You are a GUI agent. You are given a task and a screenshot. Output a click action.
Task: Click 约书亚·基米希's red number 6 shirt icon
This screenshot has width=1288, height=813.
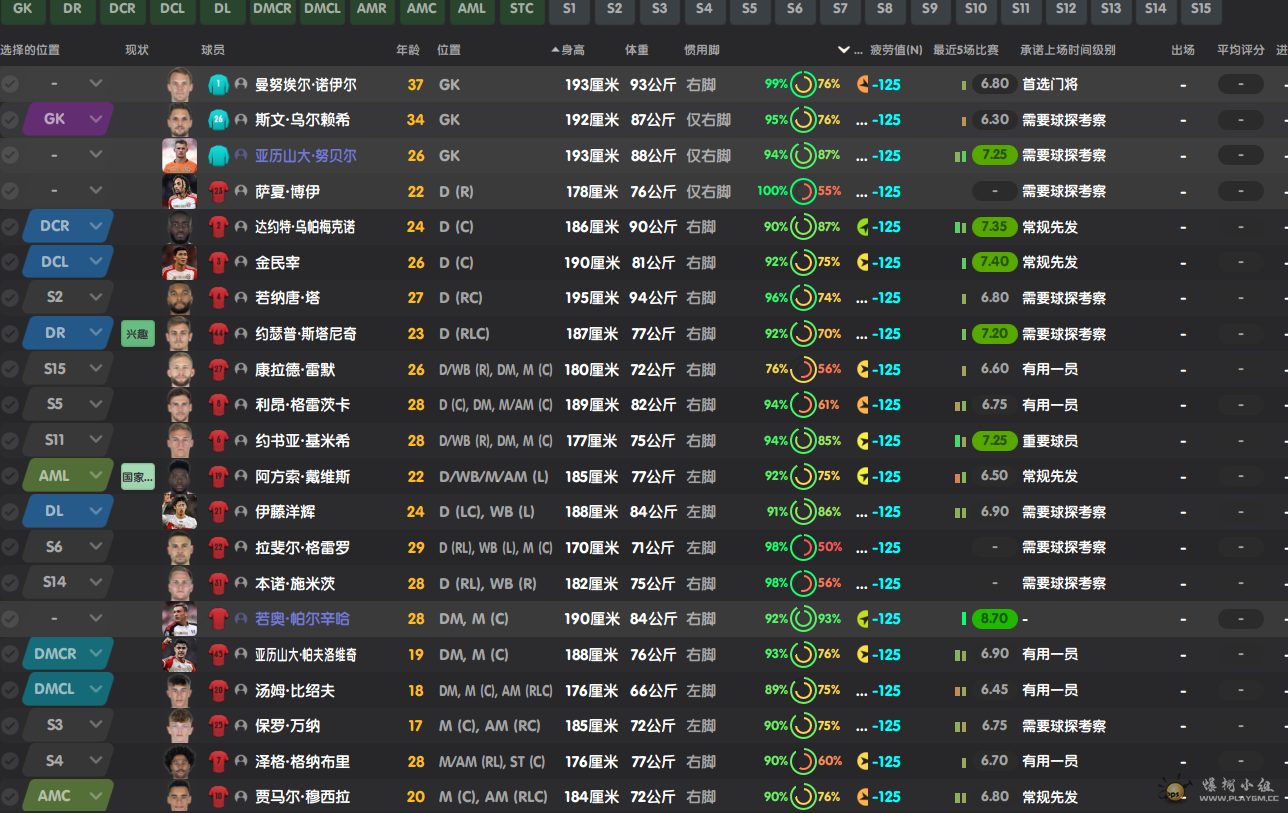point(218,441)
